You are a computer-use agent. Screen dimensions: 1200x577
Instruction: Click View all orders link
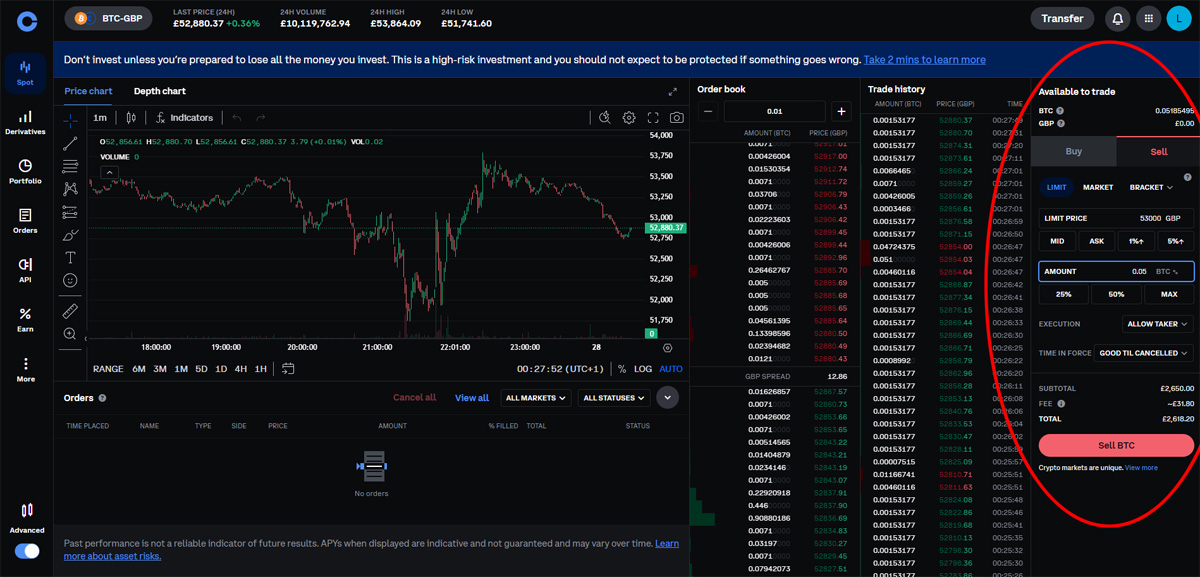pyautogui.click(x=472, y=398)
